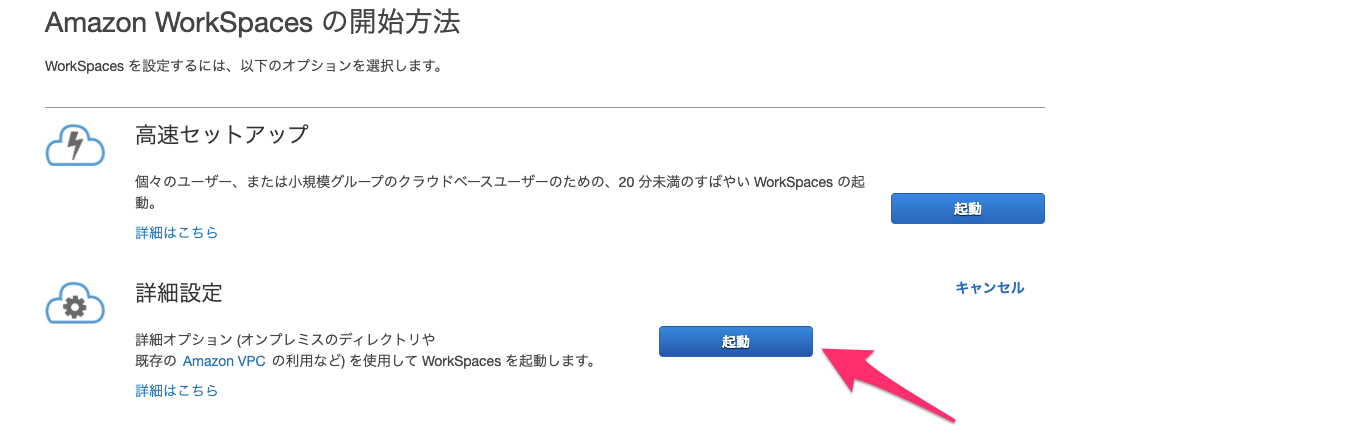
Task: Click the 詳細オプション description text
Action: pos(366,351)
